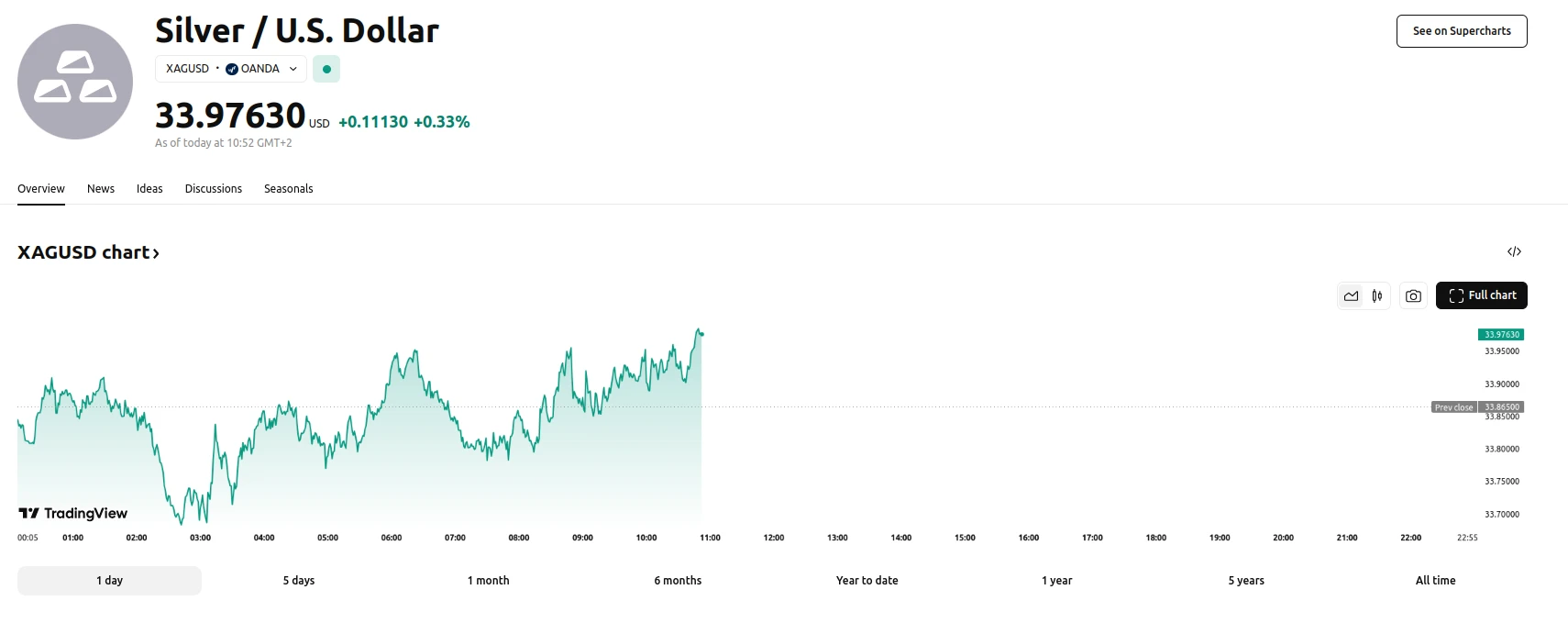This screenshot has height=623, width=1568.
Task: Click the silver bars logo
Action: [75, 82]
